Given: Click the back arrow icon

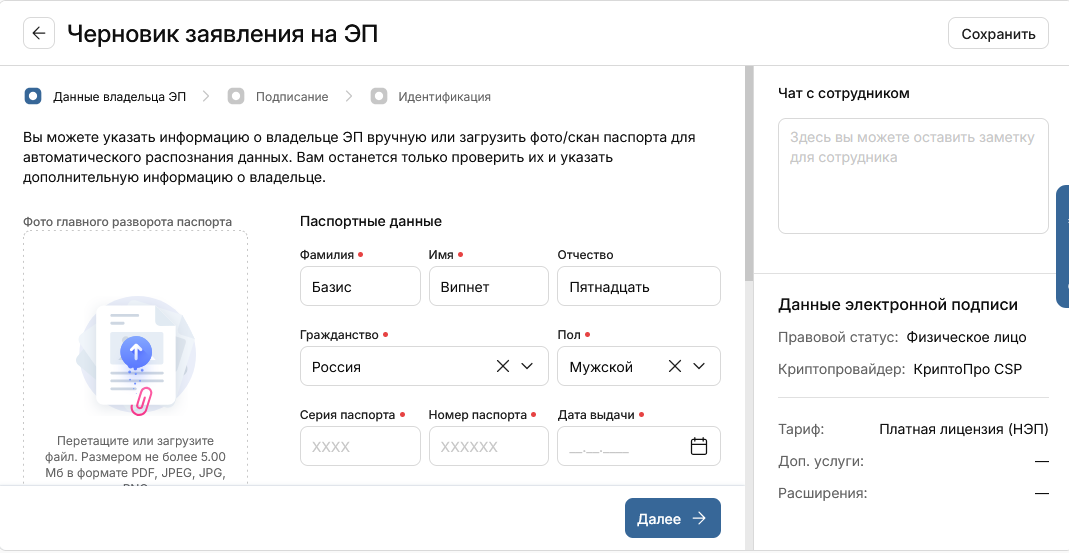Looking at the screenshot, I should (x=39, y=33).
